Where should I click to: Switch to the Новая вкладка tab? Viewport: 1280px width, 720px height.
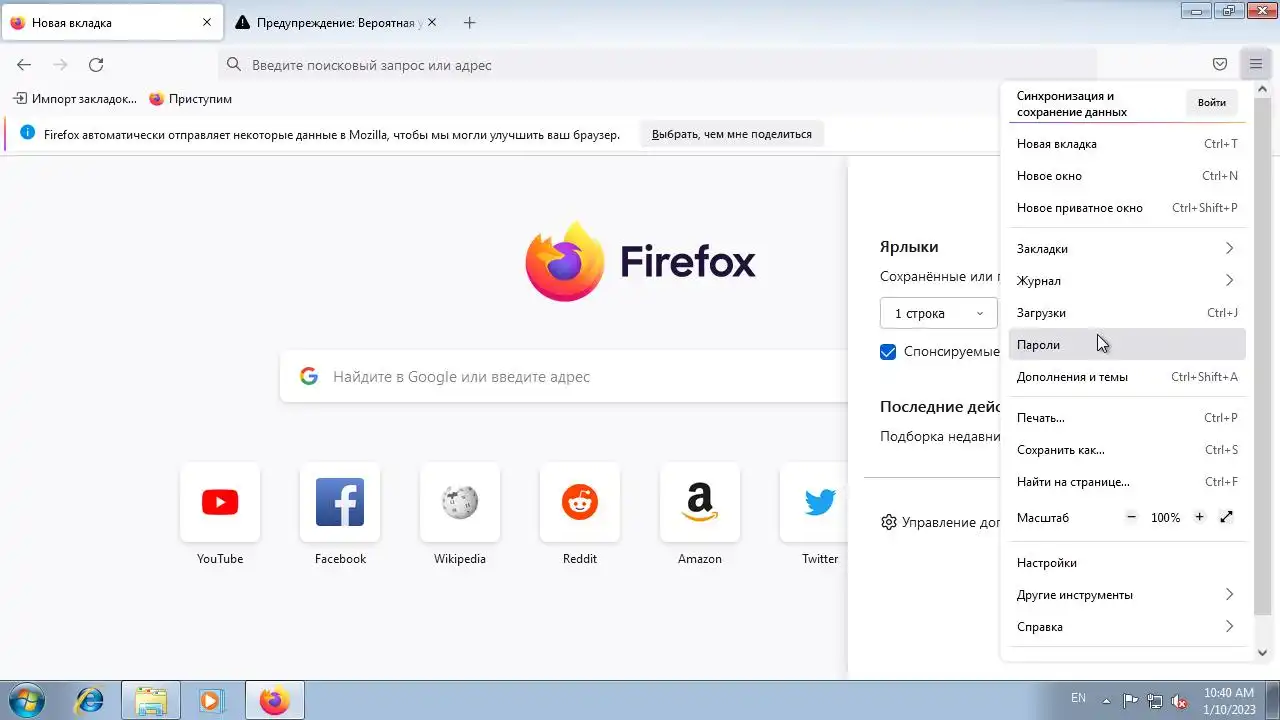(x=112, y=22)
